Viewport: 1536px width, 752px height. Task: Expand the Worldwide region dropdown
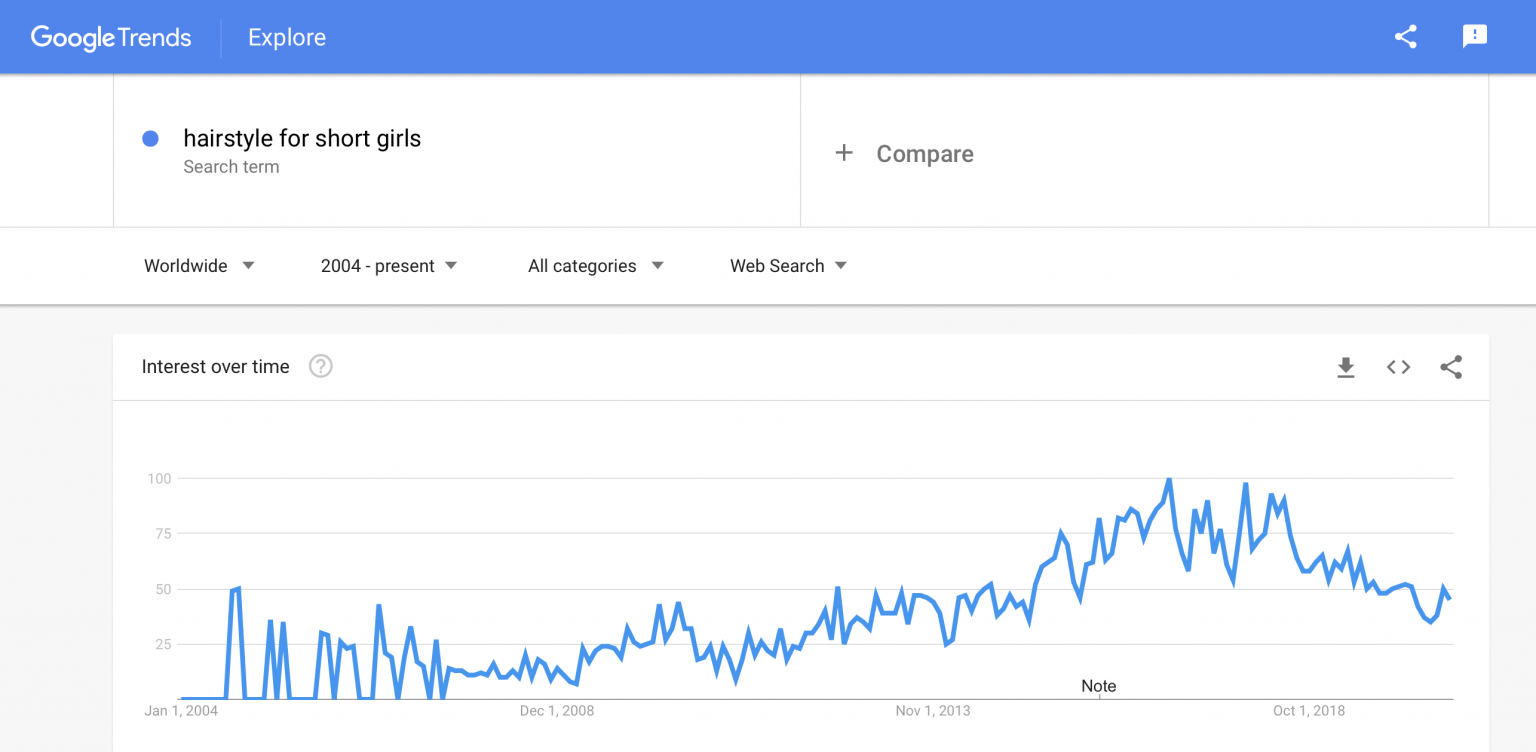[x=199, y=266]
